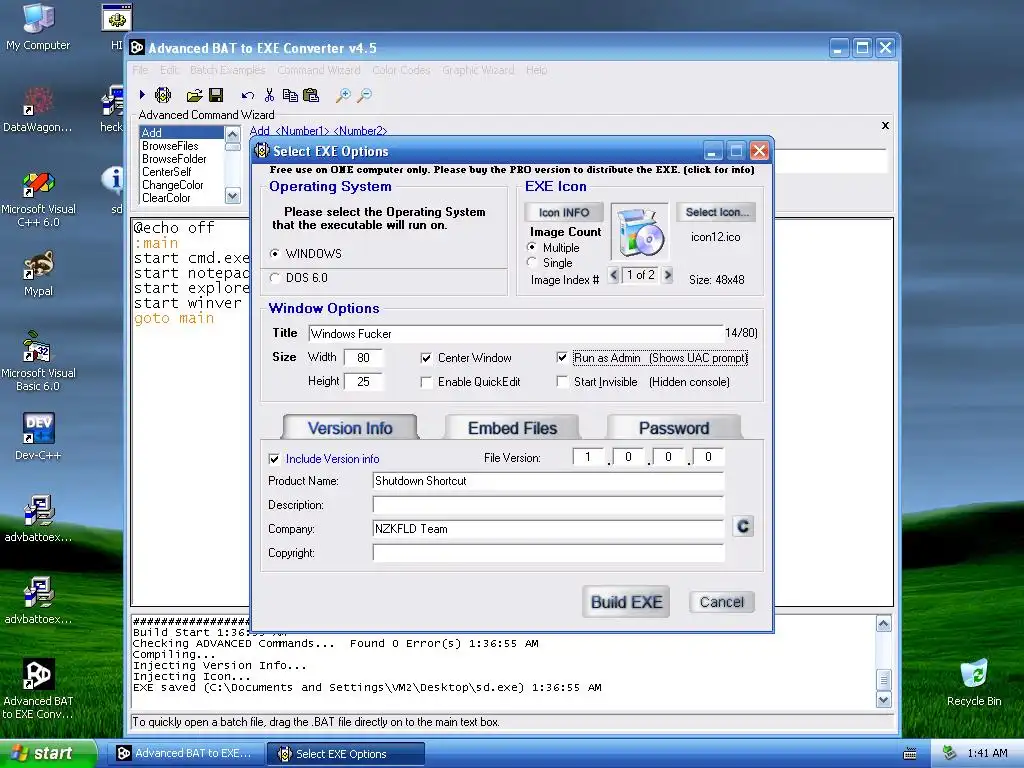Image resolution: width=1024 pixels, height=768 pixels.
Task: Click the C copyright symbol button
Action: [743, 526]
